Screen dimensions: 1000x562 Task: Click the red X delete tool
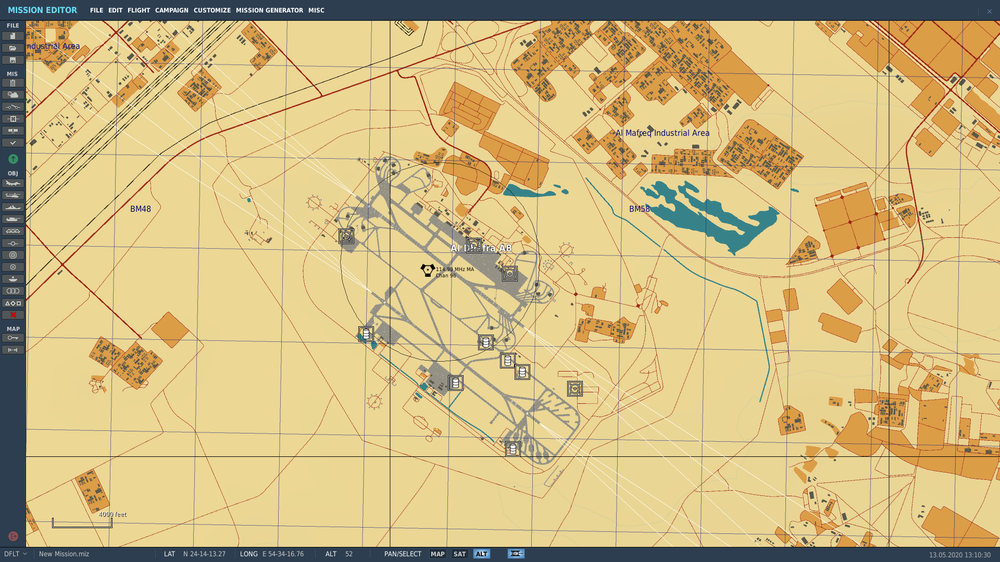click(13, 315)
